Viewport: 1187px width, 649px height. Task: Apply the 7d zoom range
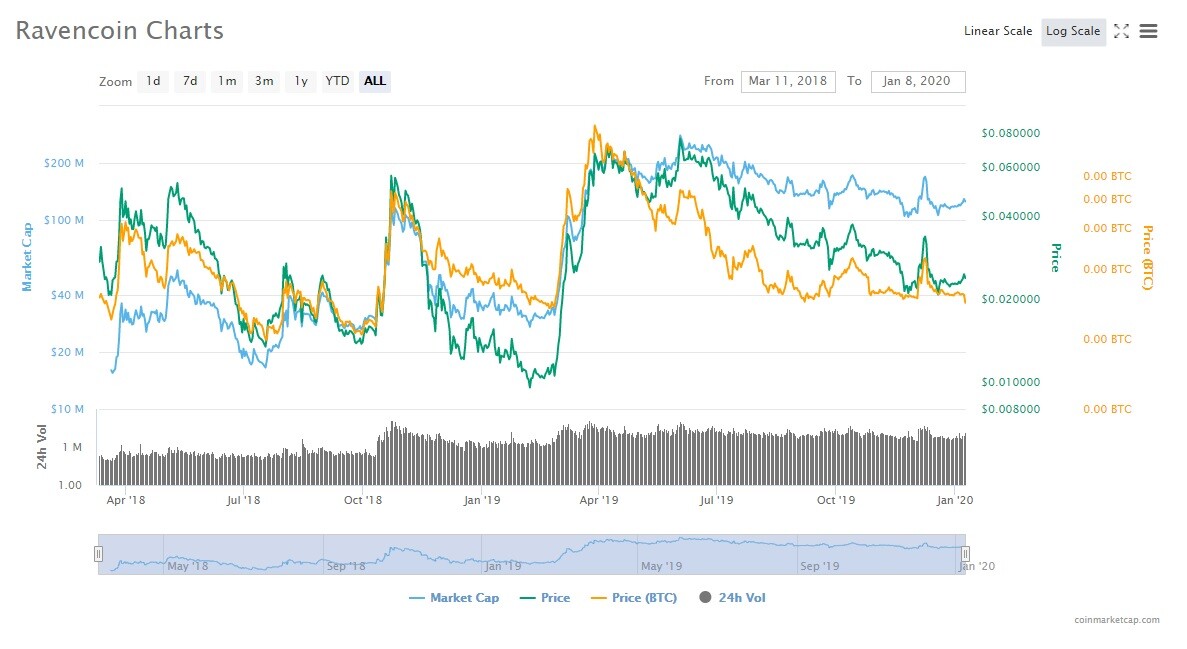(x=189, y=82)
